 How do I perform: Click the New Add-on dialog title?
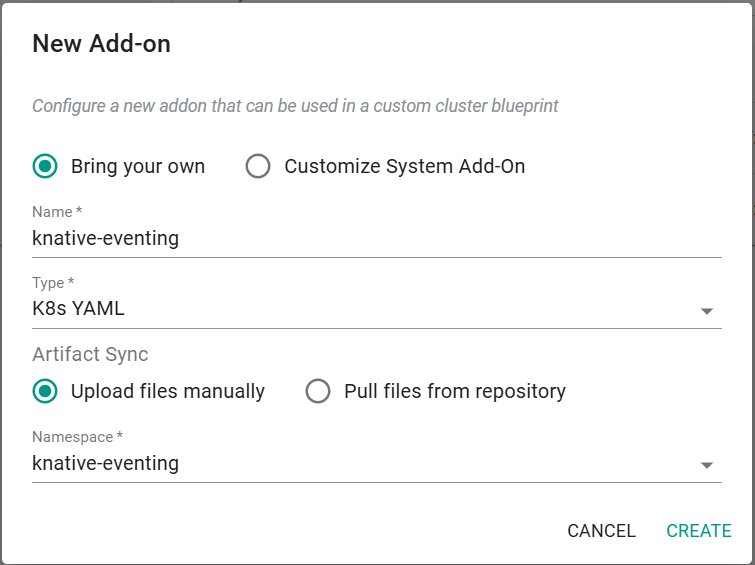click(x=101, y=44)
